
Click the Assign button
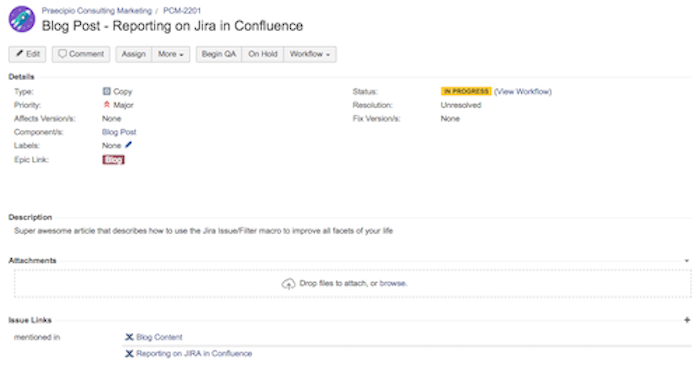134,54
